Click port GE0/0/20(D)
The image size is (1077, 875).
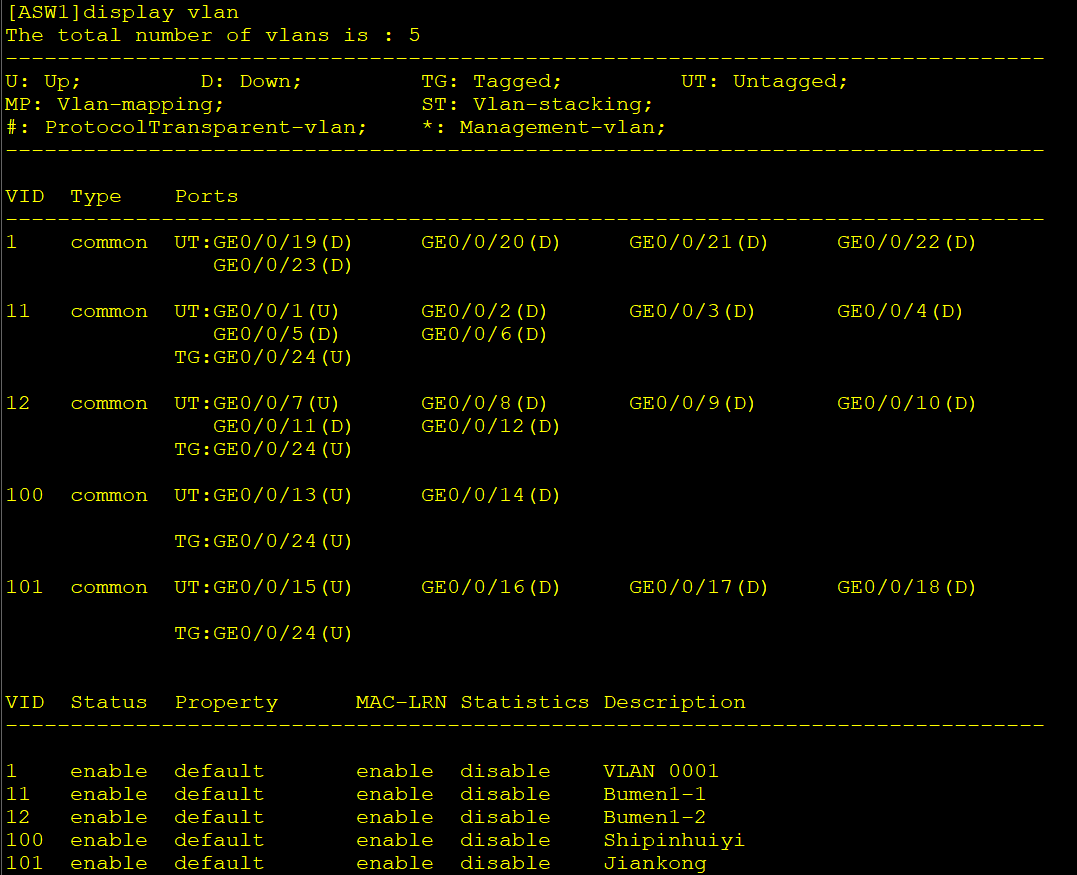[490, 242]
